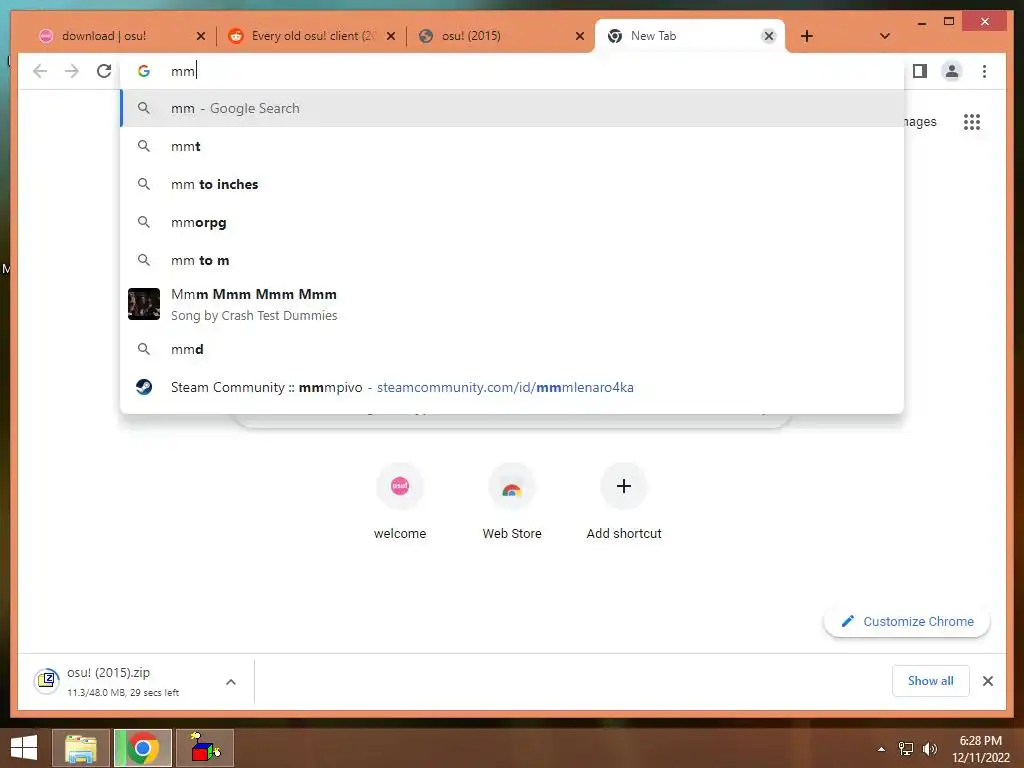The height and width of the screenshot is (768, 1024).
Task: Click the search icon beside mm to inches
Action: [x=144, y=184]
